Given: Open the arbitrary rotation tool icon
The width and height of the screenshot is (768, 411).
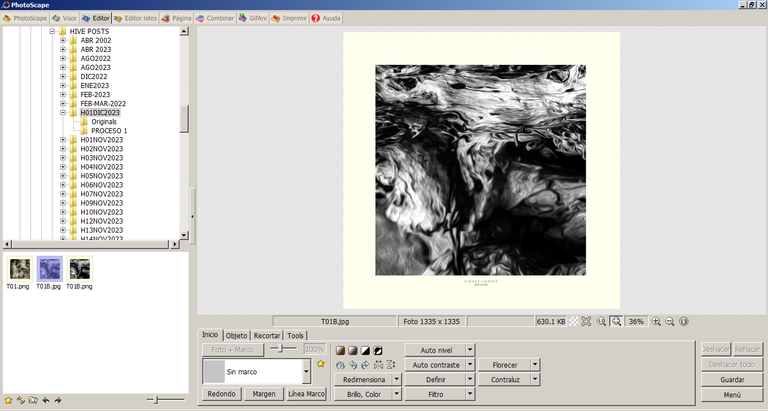Looking at the screenshot, I should click(340, 365).
